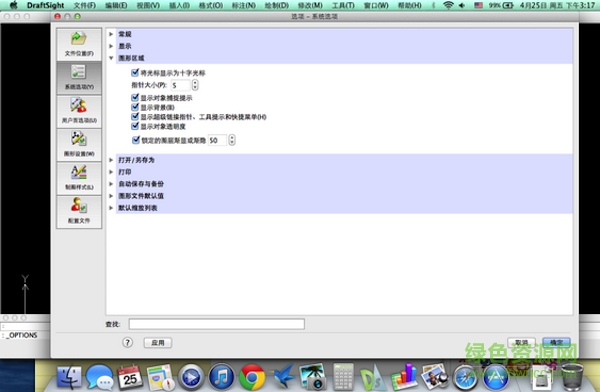
Task: Open iTunes from the Dock
Action: [221, 377]
